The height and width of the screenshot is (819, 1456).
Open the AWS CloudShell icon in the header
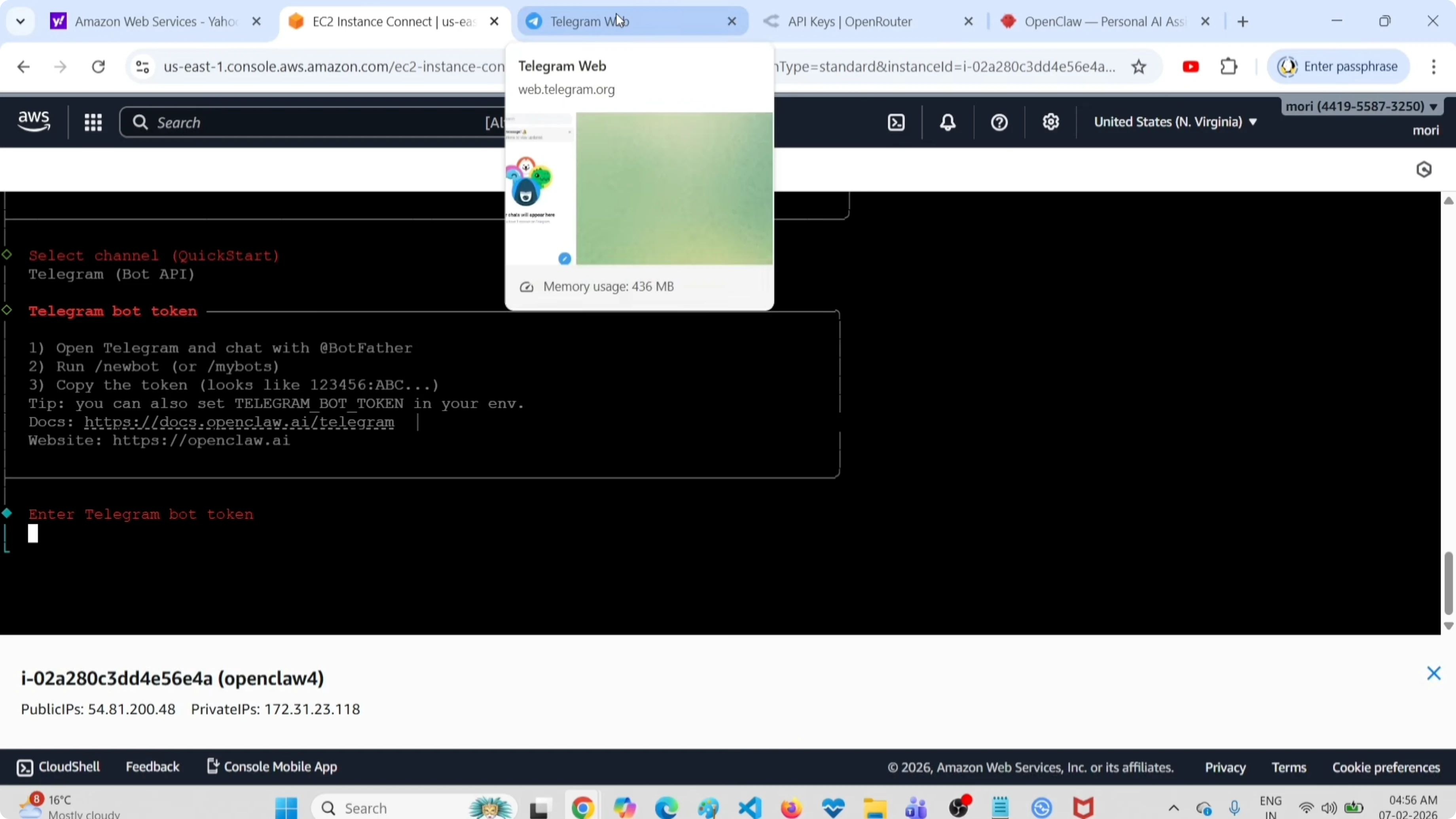click(x=897, y=123)
